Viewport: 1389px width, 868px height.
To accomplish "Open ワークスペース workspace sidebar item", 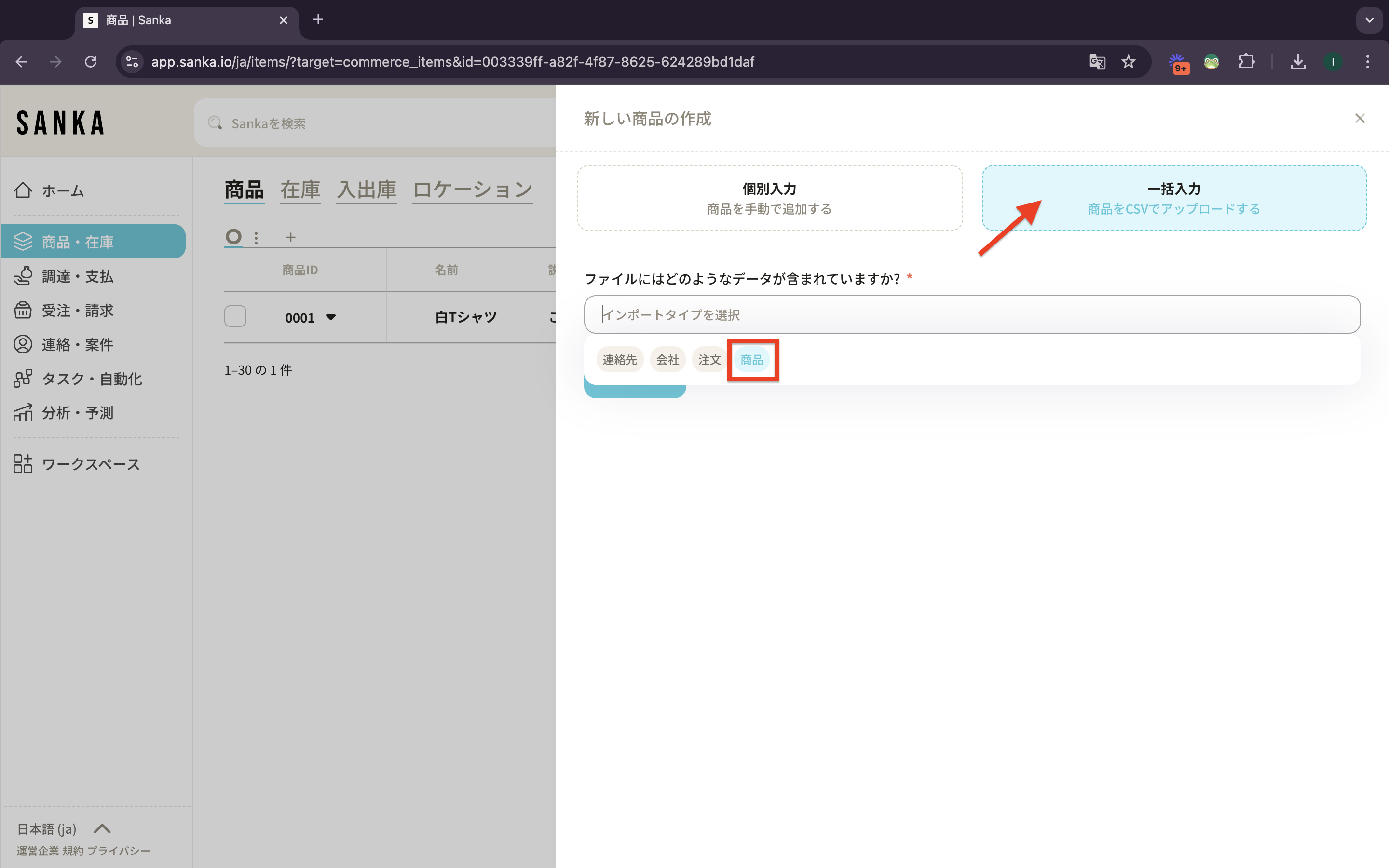I will click(91, 464).
